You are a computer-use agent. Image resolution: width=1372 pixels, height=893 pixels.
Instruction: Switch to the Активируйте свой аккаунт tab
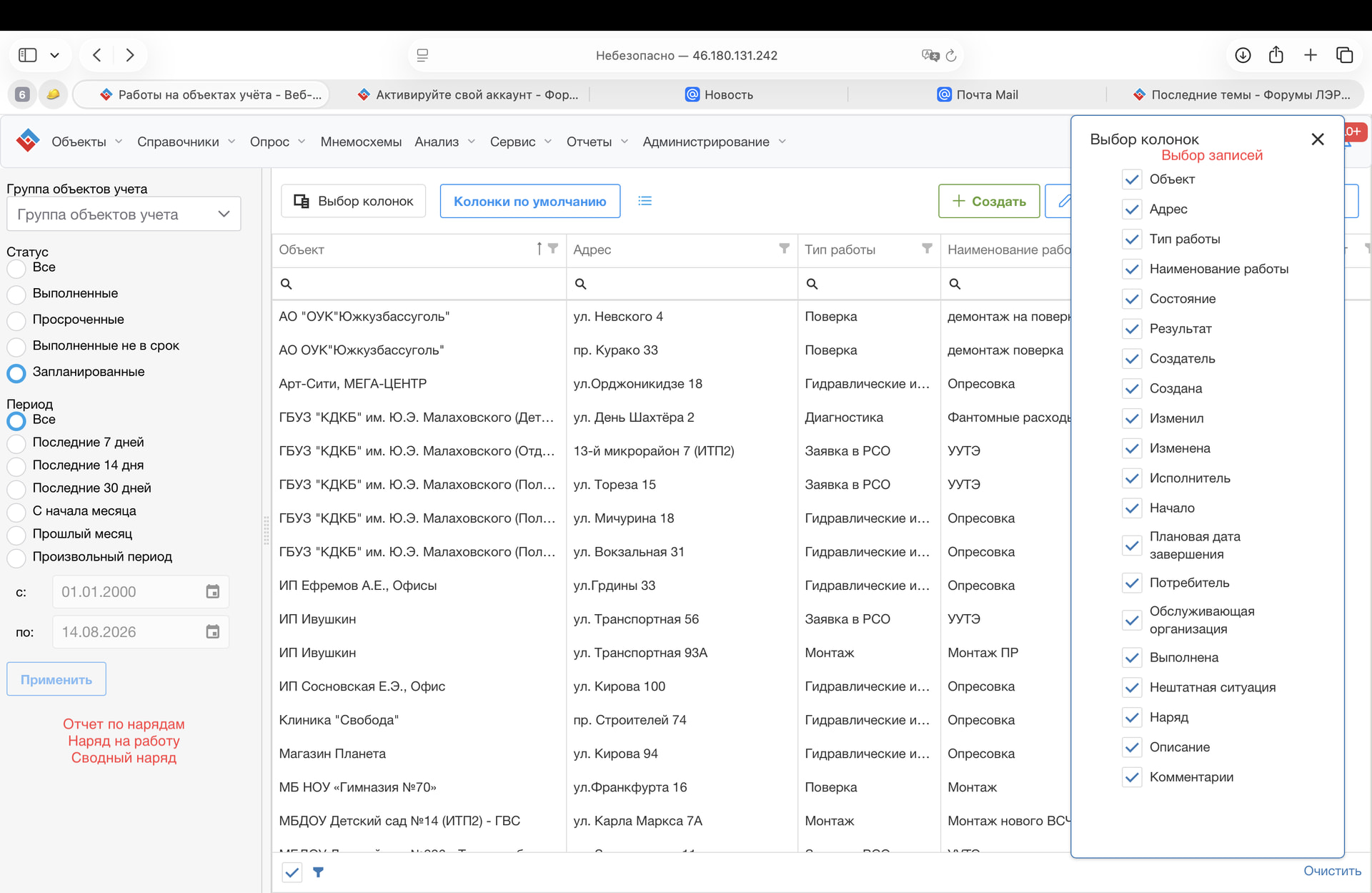[468, 94]
